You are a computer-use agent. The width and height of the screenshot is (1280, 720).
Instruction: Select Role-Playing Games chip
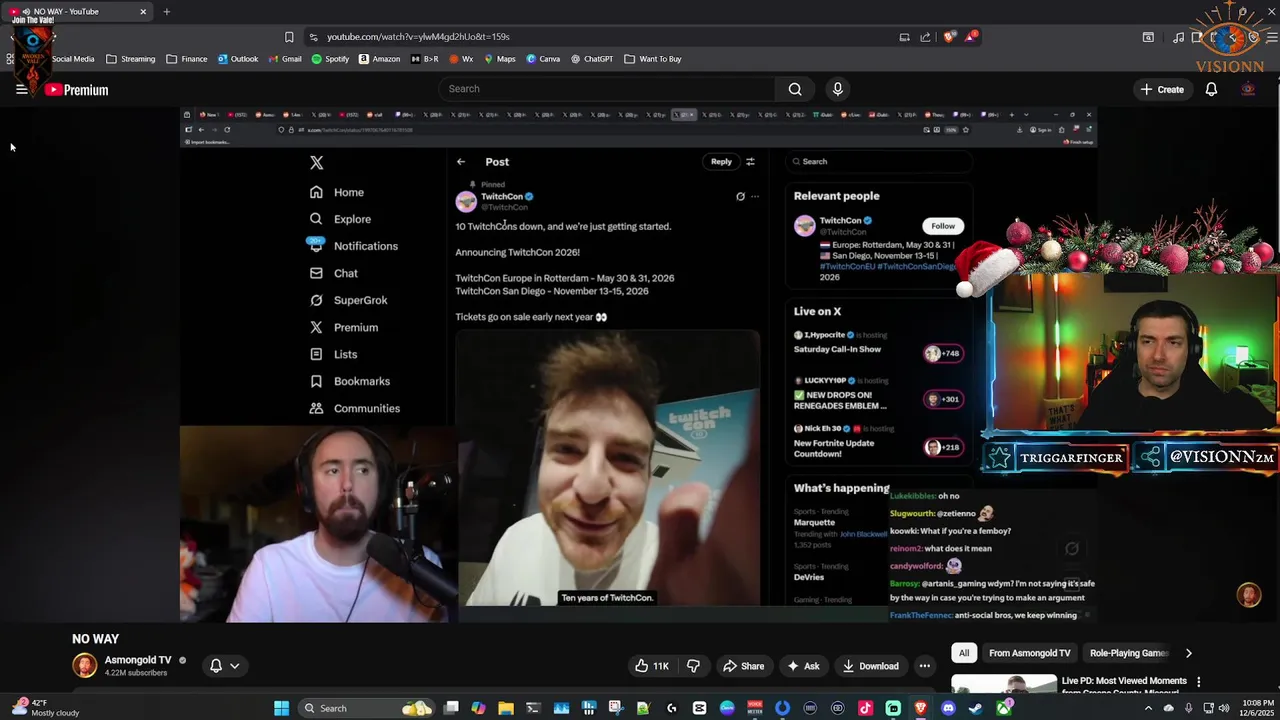[x=1129, y=653]
